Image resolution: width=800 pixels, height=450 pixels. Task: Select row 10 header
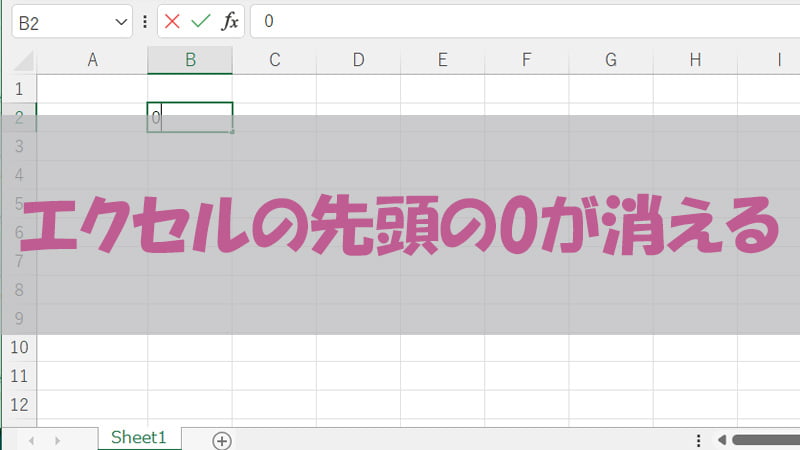tap(18, 348)
